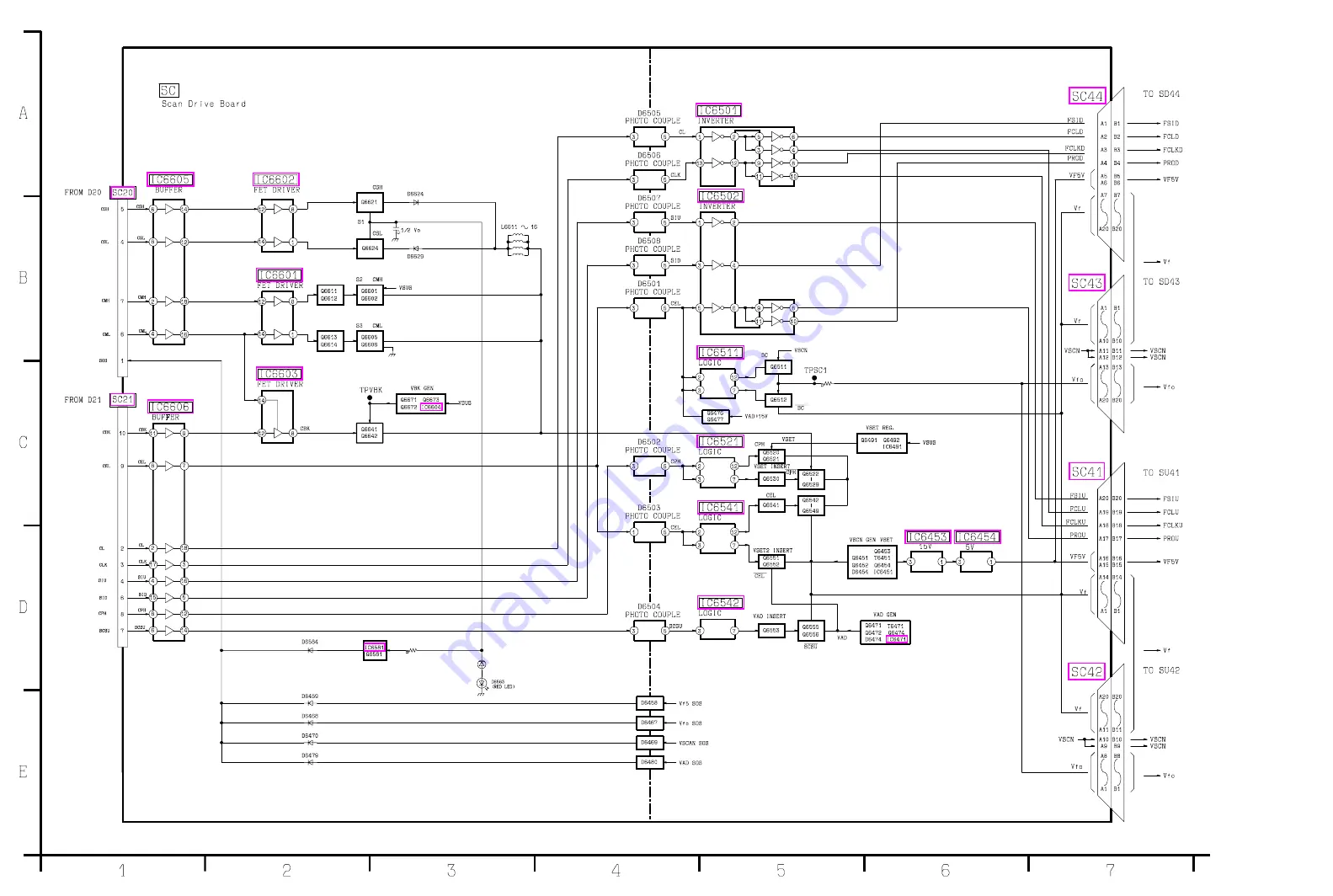Click the D6663 red LED symbol
Image resolution: width=1333 pixels, height=896 pixels.
[482, 684]
